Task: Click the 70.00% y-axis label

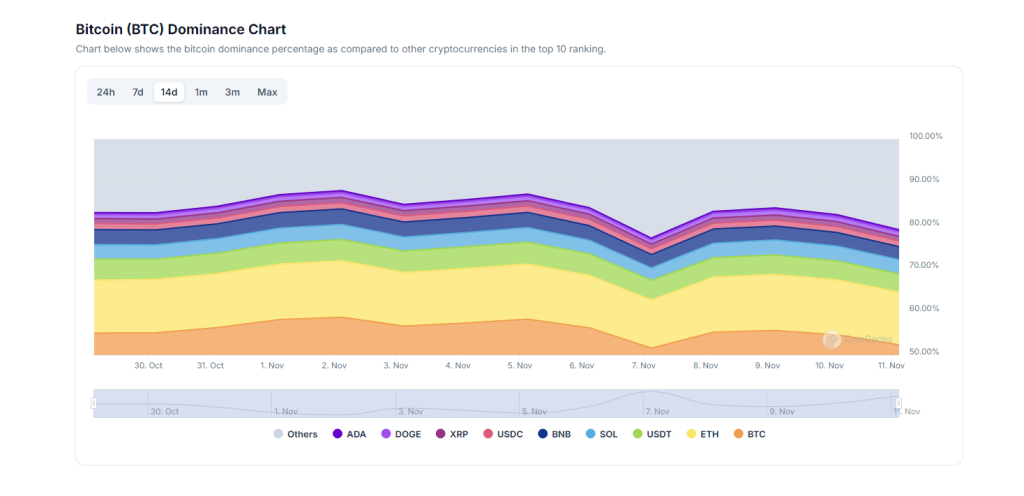Action: [925, 265]
